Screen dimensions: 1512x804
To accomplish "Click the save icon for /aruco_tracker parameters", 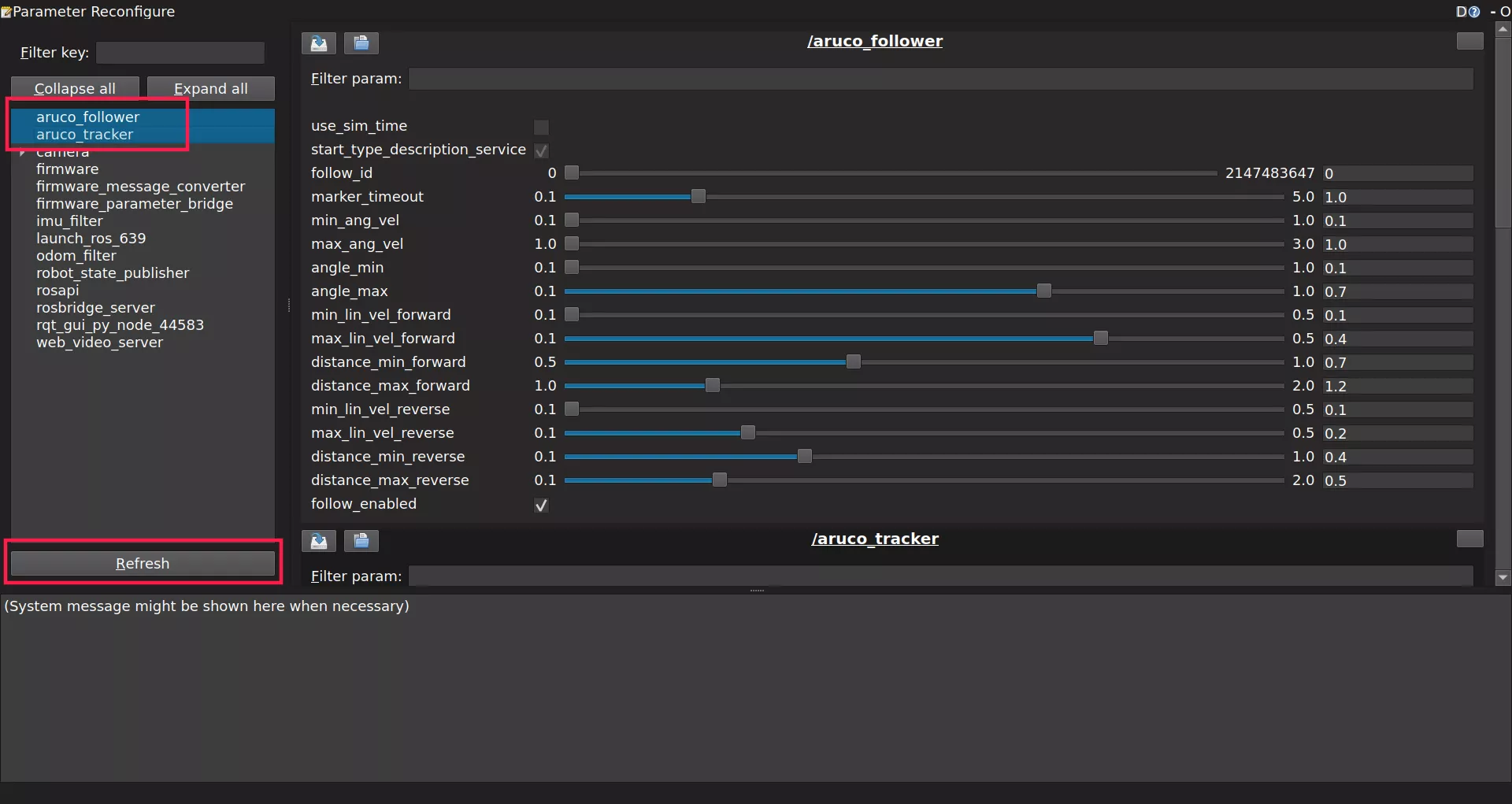I will (319, 540).
